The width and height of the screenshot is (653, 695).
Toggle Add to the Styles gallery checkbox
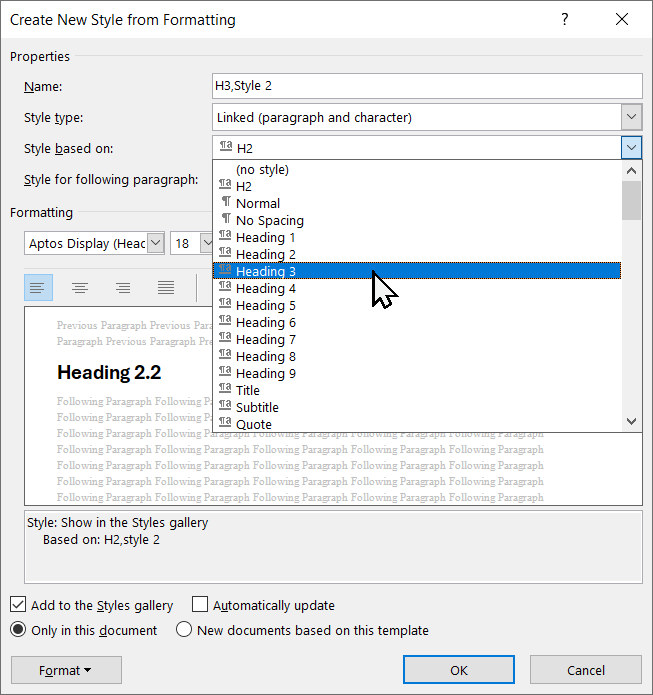coord(19,605)
